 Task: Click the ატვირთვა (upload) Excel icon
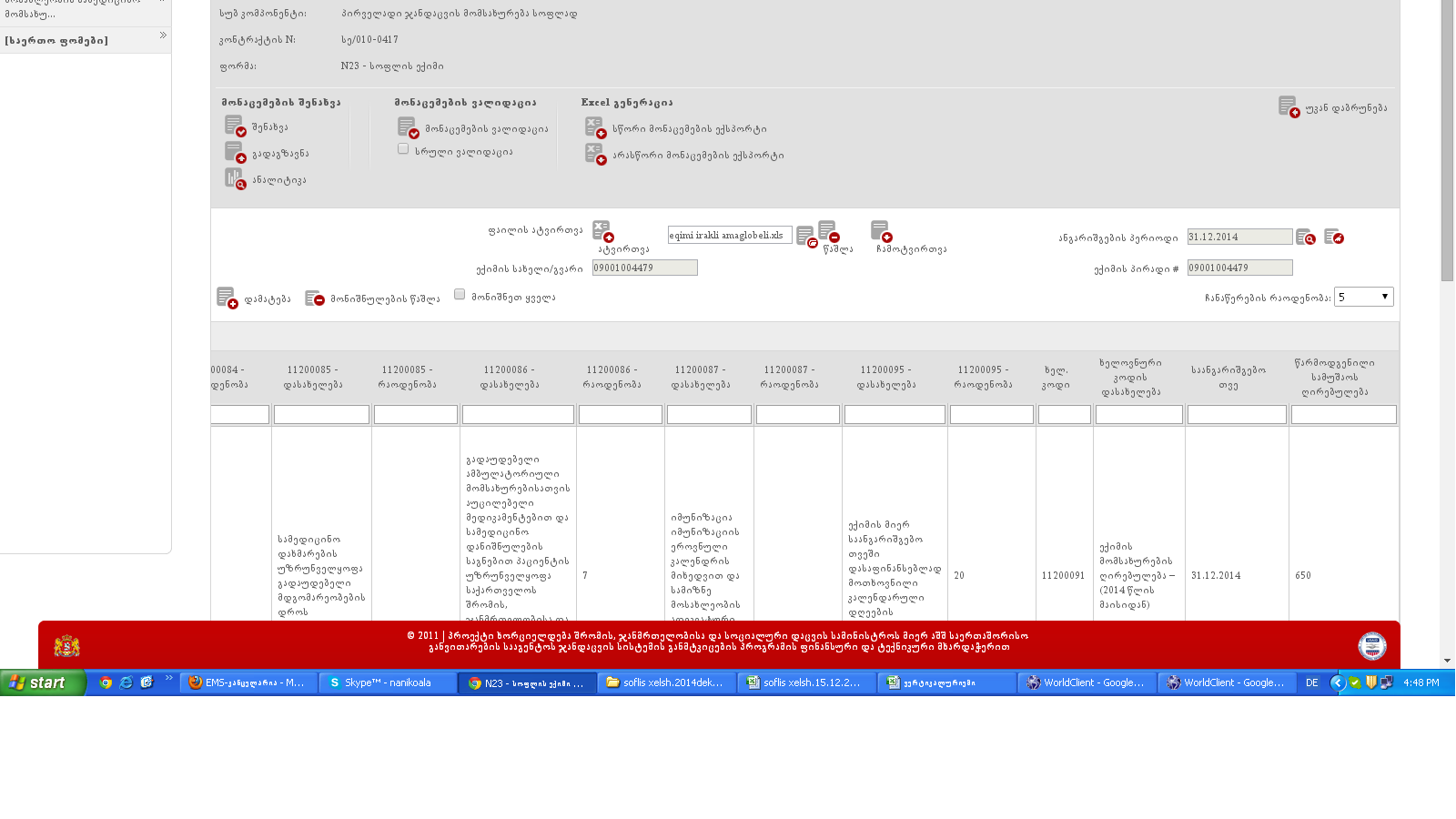pos(602,231)
